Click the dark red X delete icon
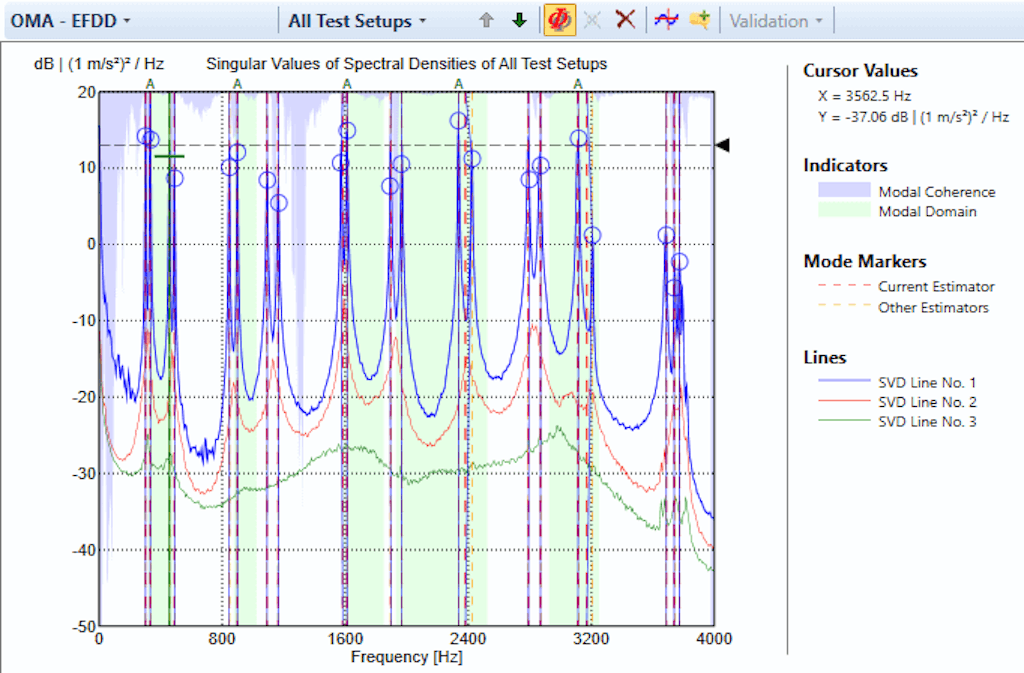 coord(626,20)
